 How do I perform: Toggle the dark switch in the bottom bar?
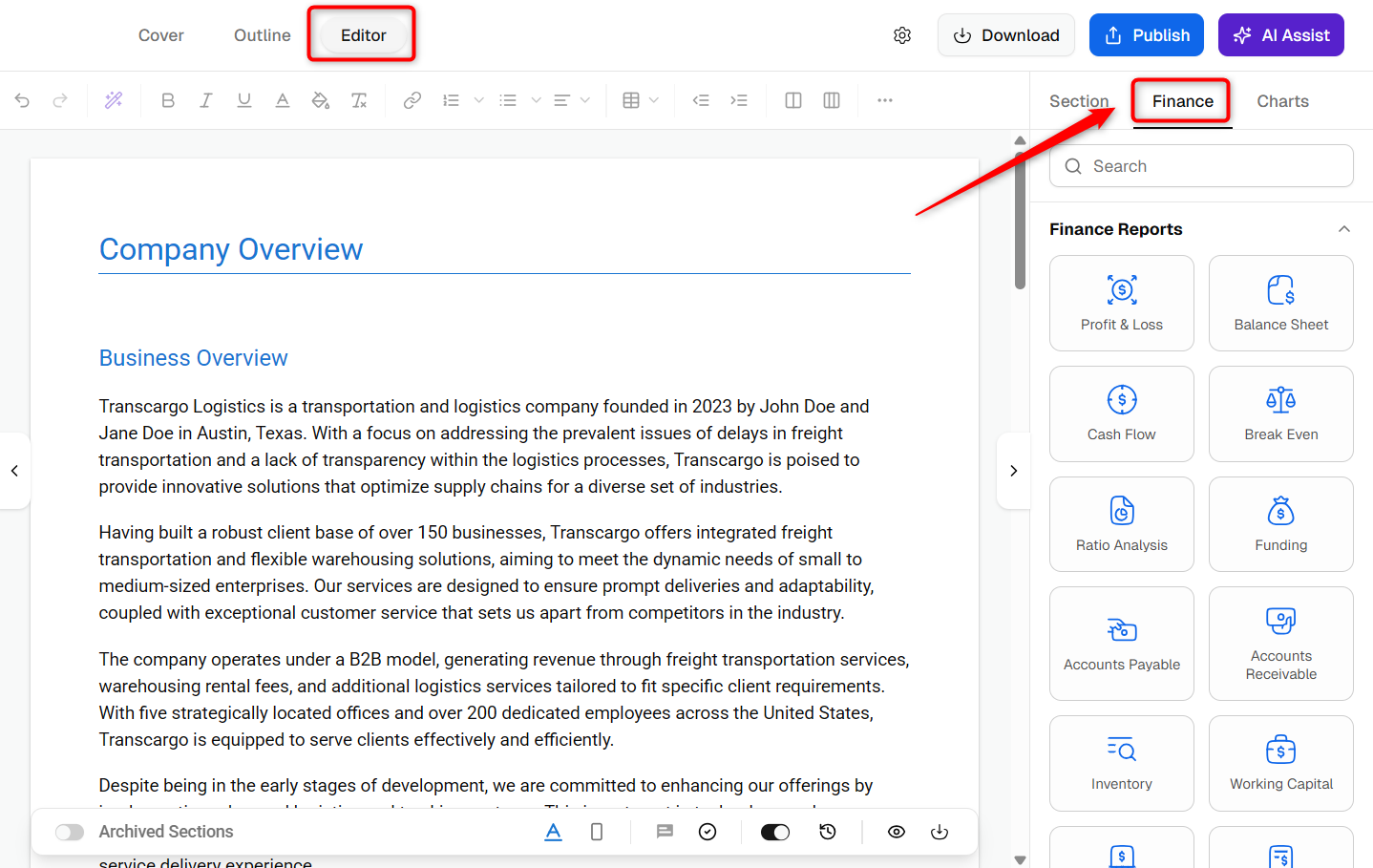775,832
